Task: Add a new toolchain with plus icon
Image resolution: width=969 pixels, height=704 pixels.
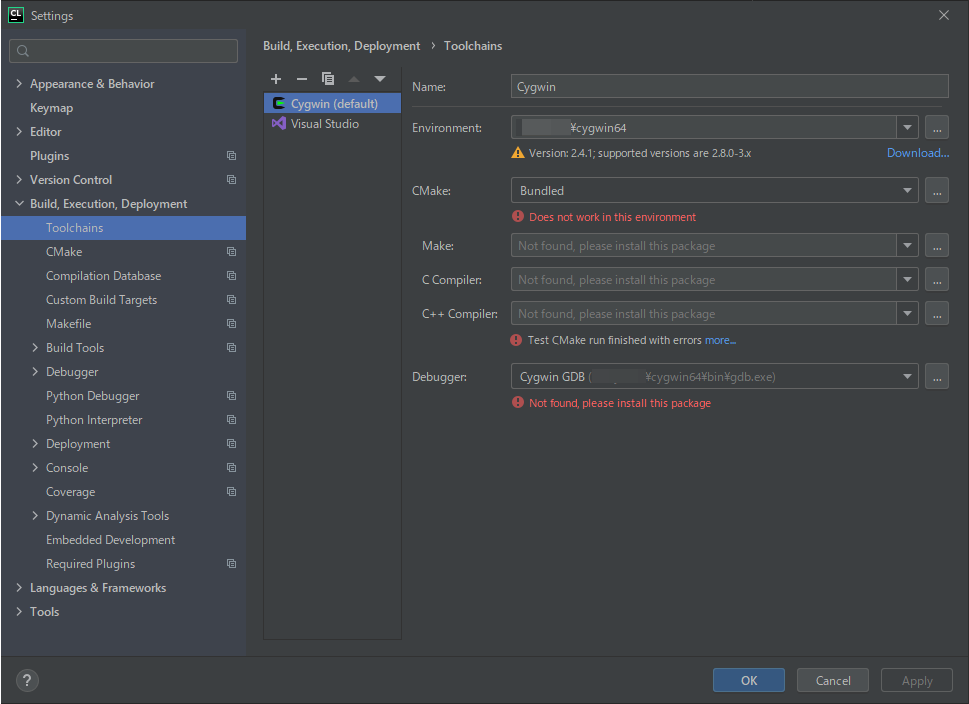Action: [x=276, y=78]
